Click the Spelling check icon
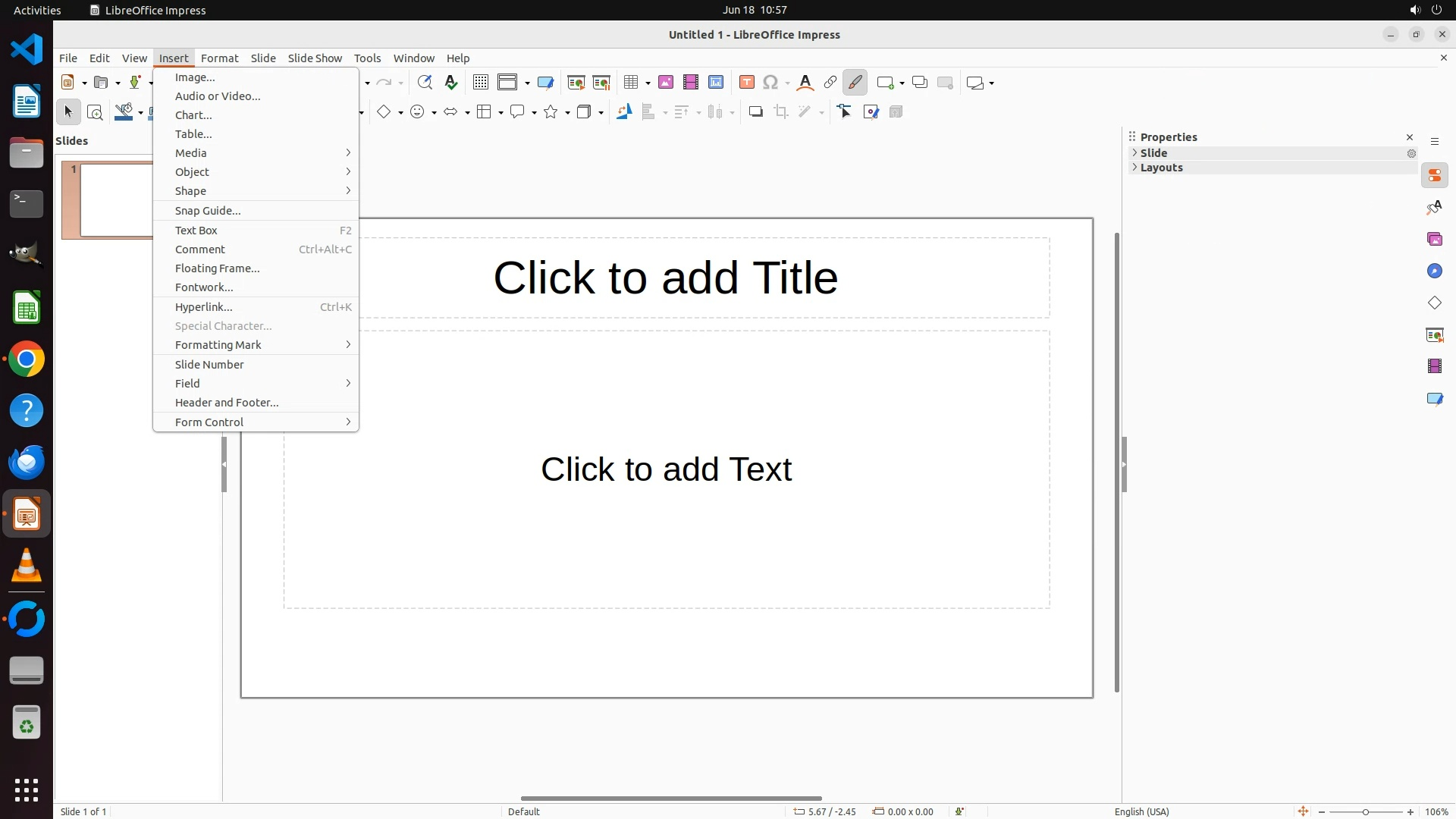Viewport: 1456px width, 819px height. point(451,83)
